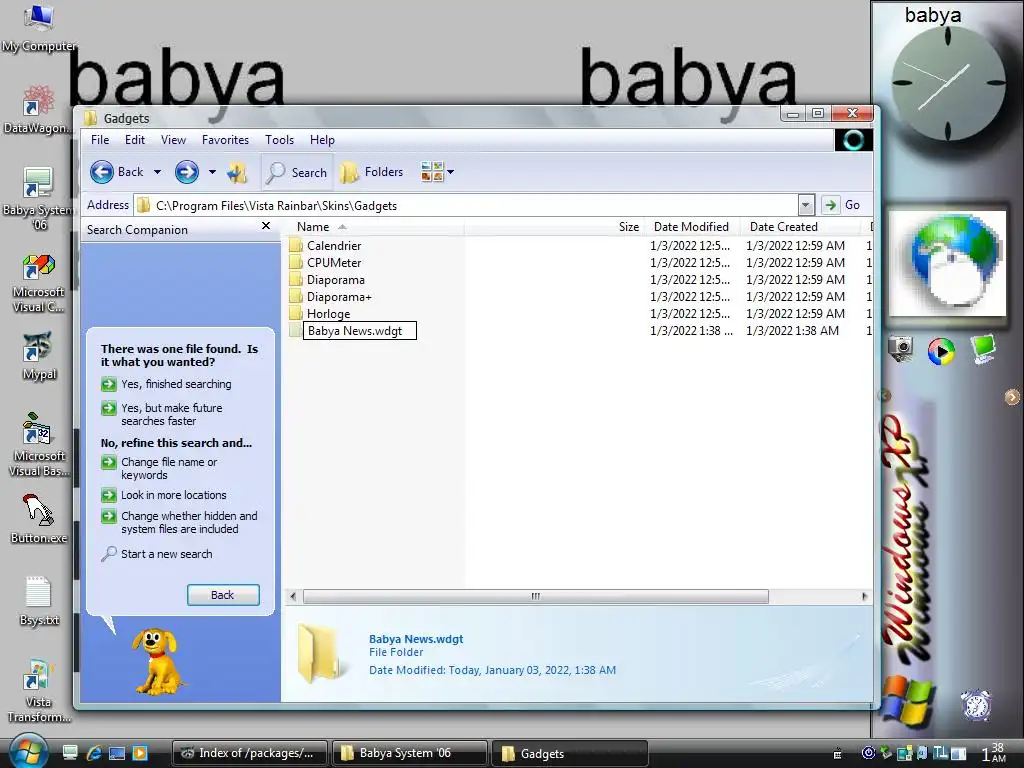Sort by the Size column header
The height and width of the screenshot is (768, 1024).
[x=554, y=227]
